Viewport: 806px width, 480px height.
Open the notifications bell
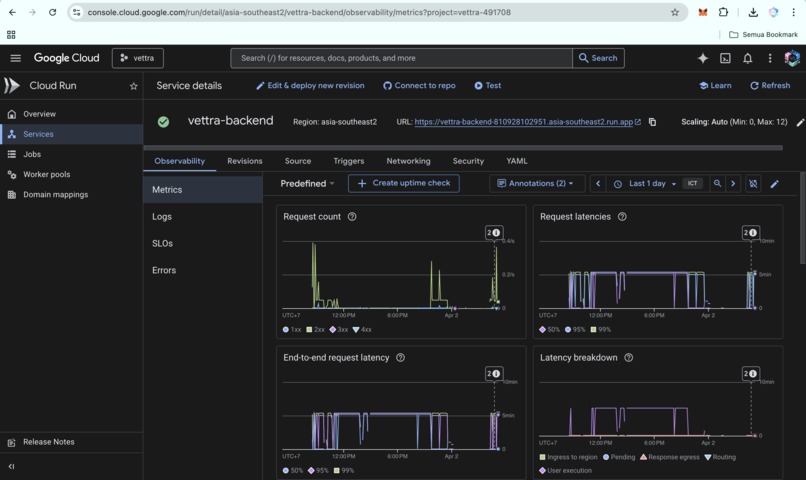point(748,58)
